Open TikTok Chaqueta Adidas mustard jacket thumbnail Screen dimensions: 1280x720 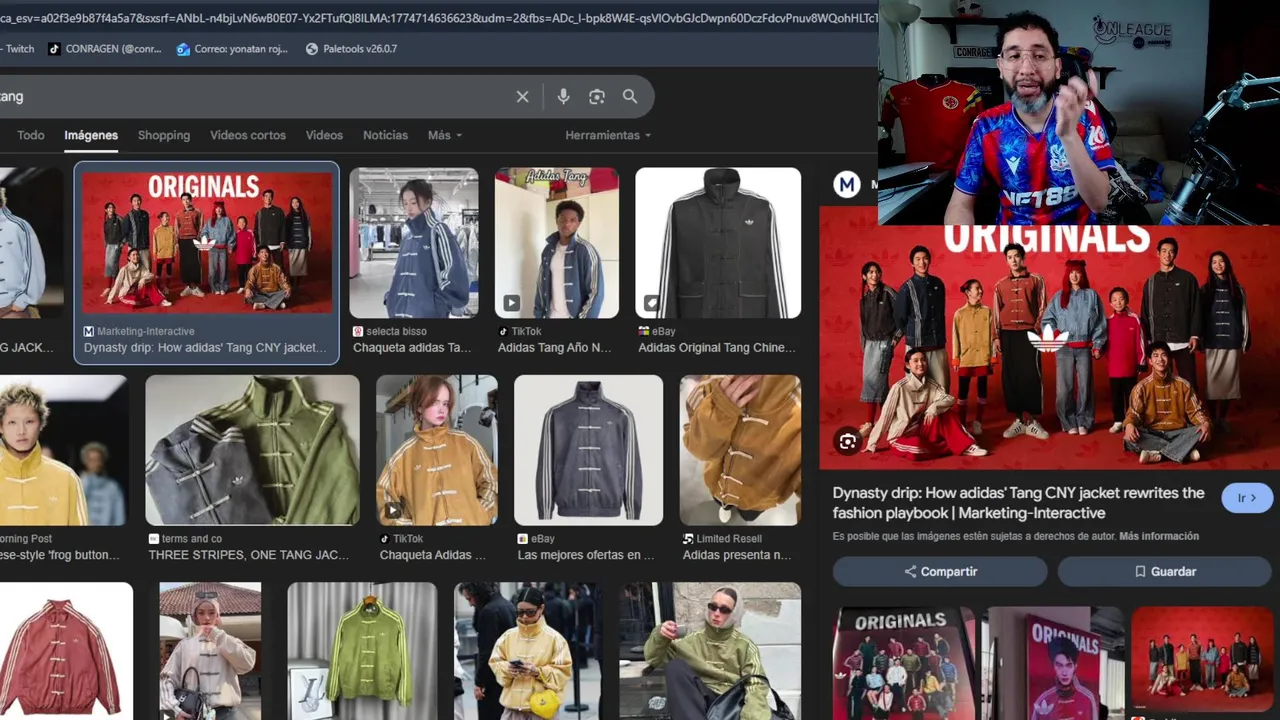coord(437,450)
